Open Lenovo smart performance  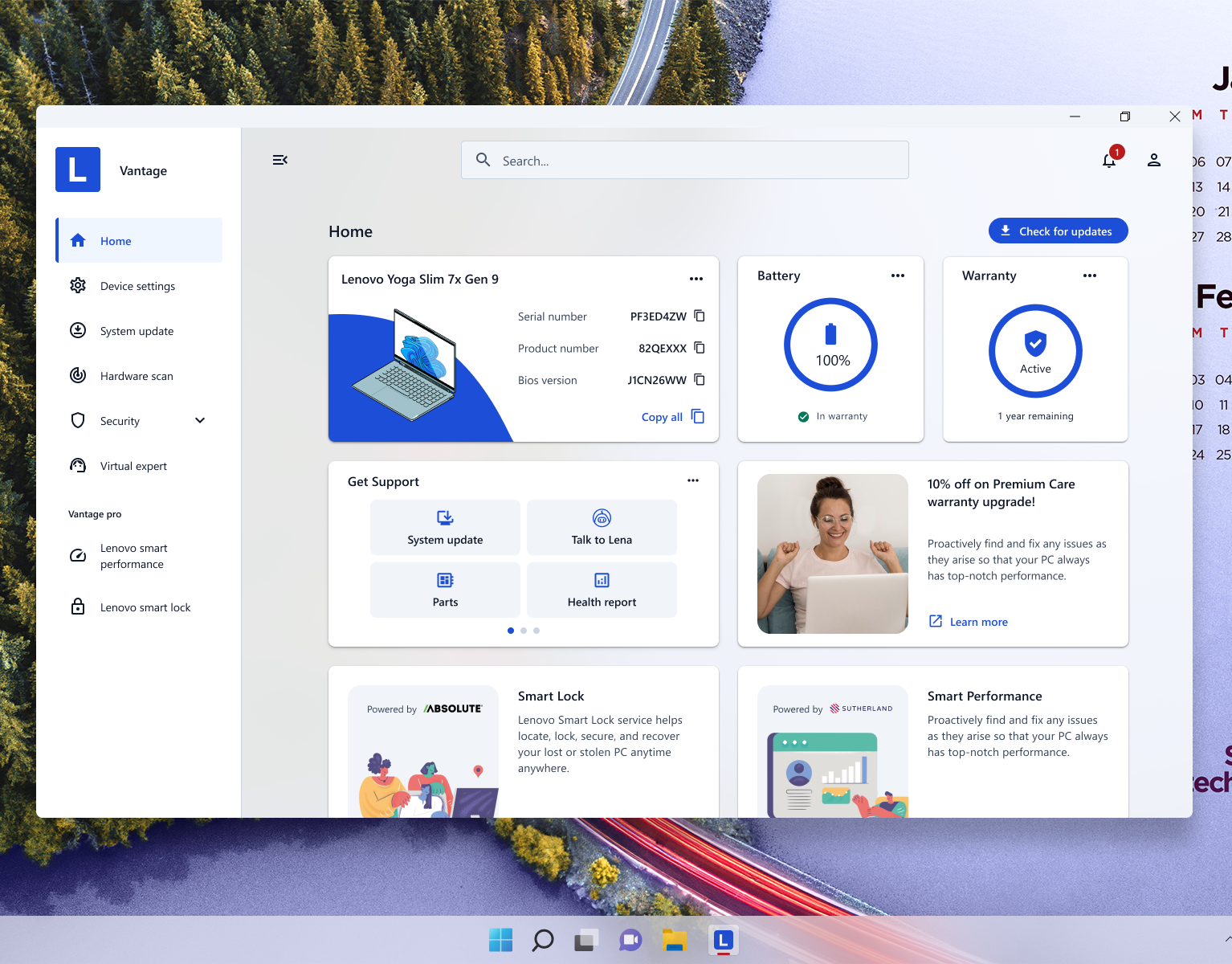pyautogui.click(x=139, y=556)
